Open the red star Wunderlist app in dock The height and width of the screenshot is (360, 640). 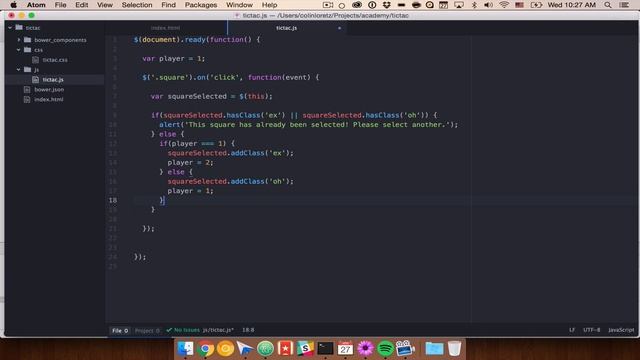click(285, 349)
